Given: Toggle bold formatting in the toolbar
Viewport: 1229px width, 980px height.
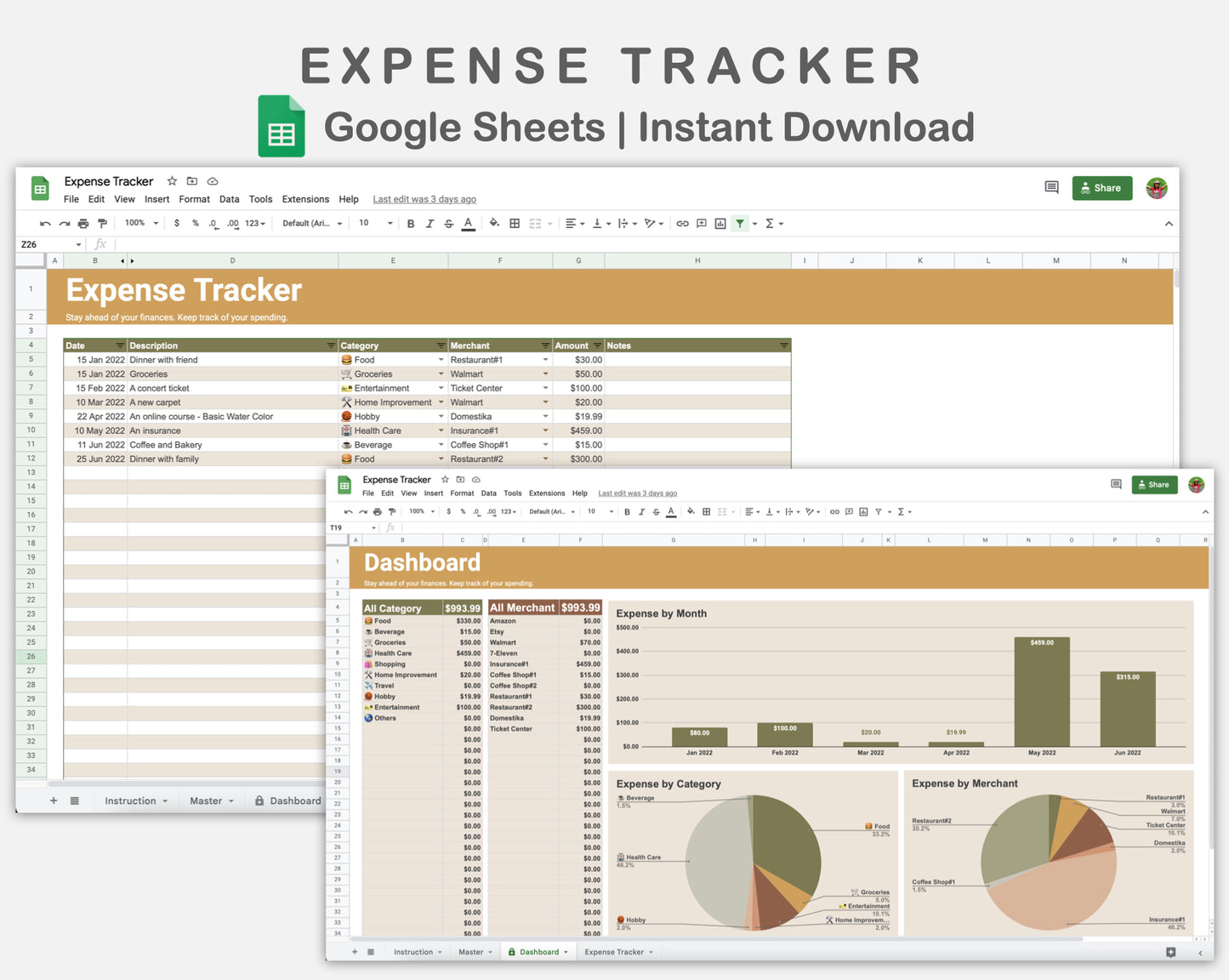Looking at the screenshot, I should [411, 223].
